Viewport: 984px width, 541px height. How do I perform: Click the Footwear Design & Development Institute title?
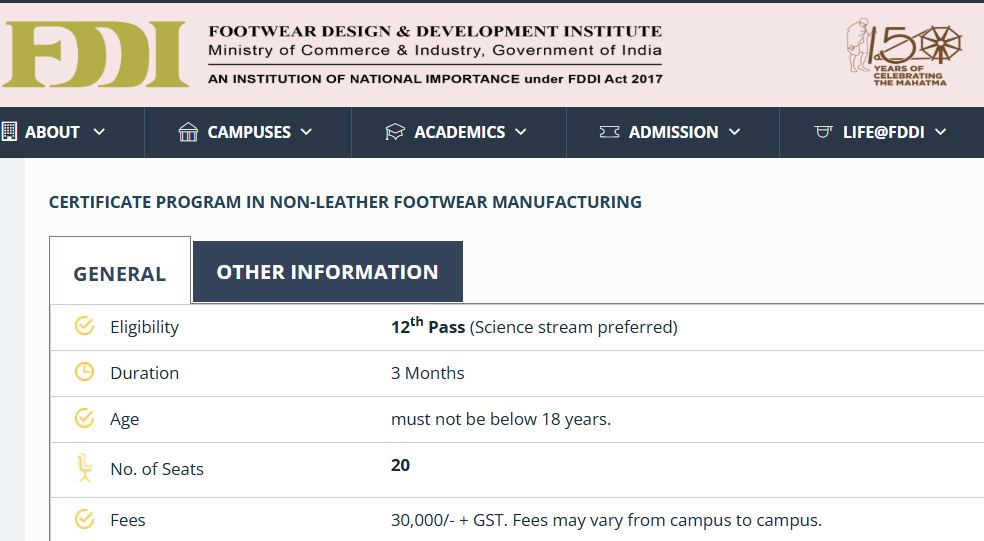point(435,32)
